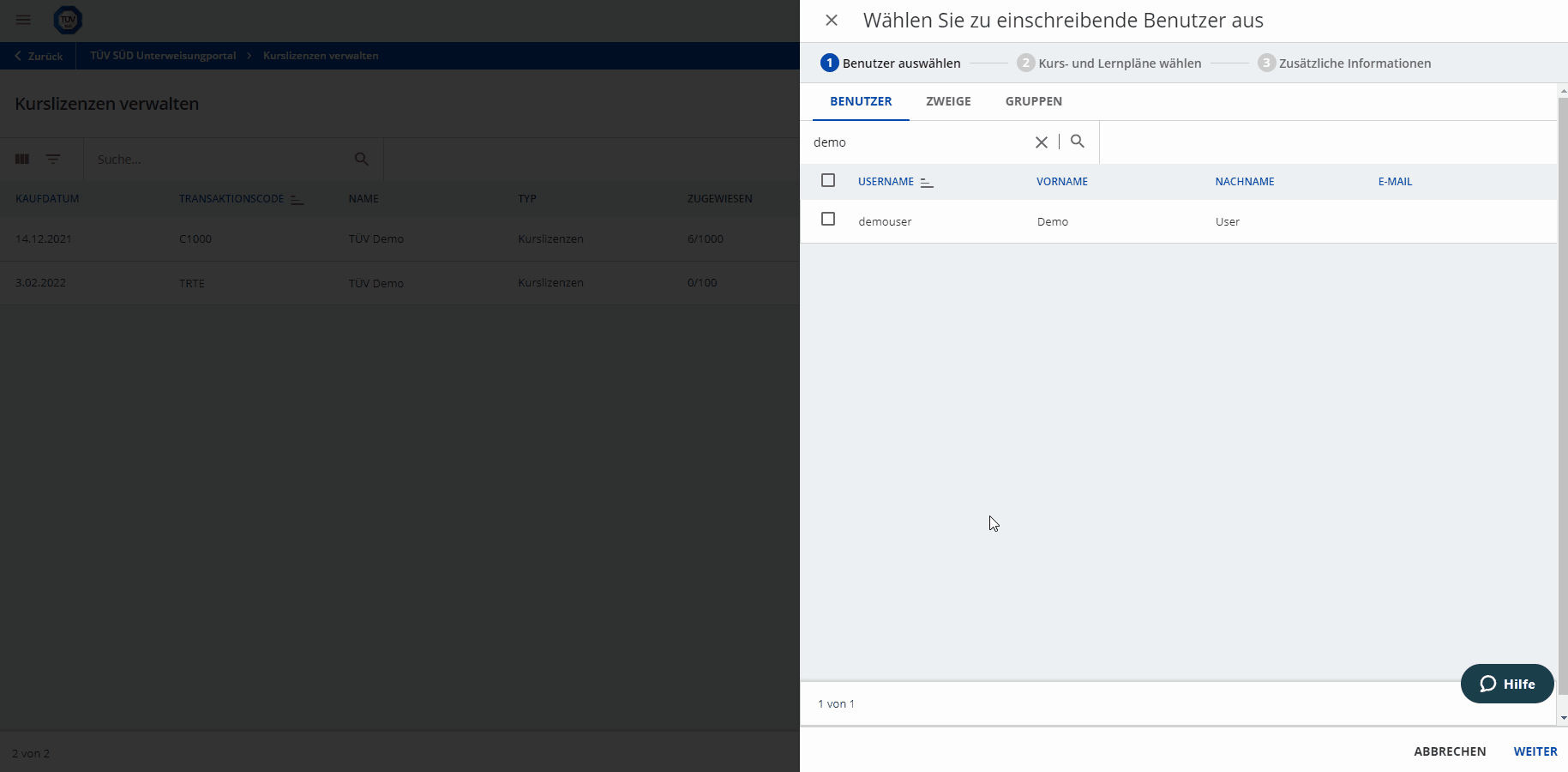This screenshot has height=772, width=1568.
Task: Open the hamburger main menu
Action: pos(23,20)
